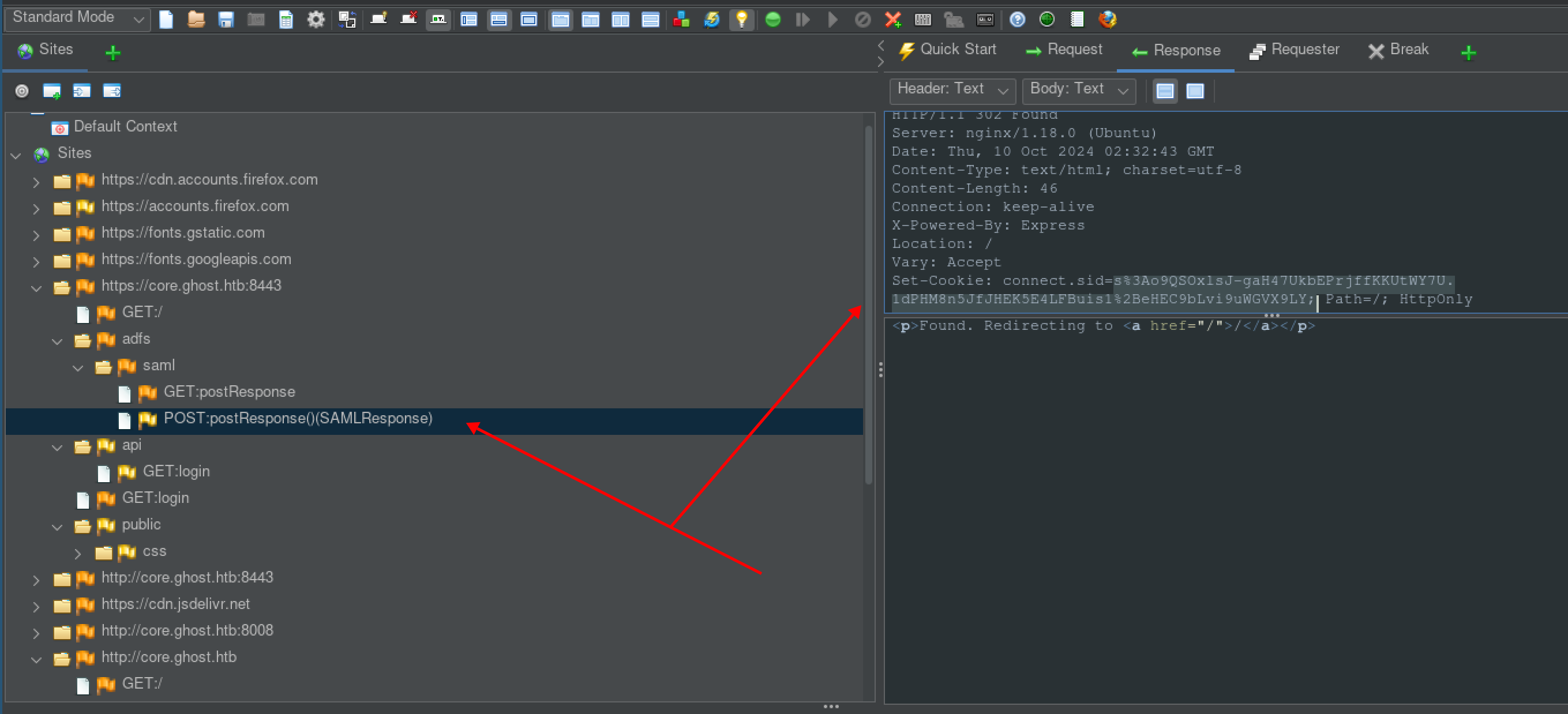Click the 'Location: /' response header line
1568x714 pixels.
coord(941,243)
